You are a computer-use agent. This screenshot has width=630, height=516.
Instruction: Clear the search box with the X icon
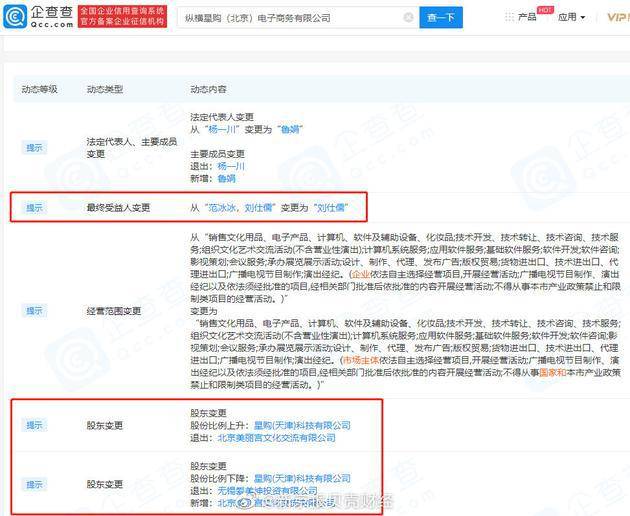pos(408,17)
